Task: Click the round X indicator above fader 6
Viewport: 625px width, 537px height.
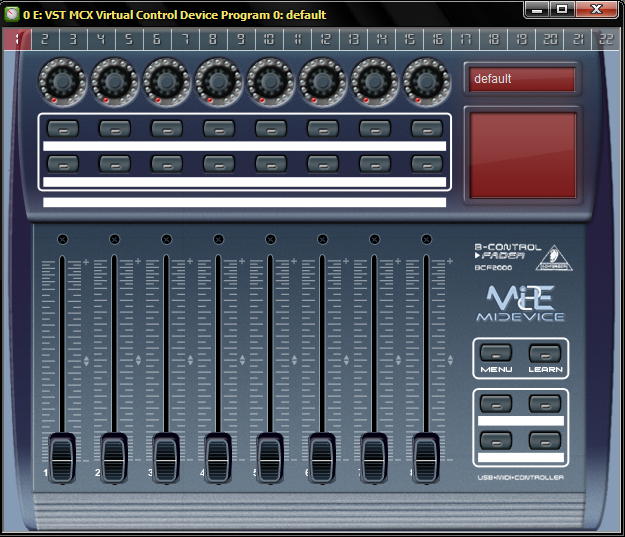Action: pyautogui.click(x=322, y=239)
